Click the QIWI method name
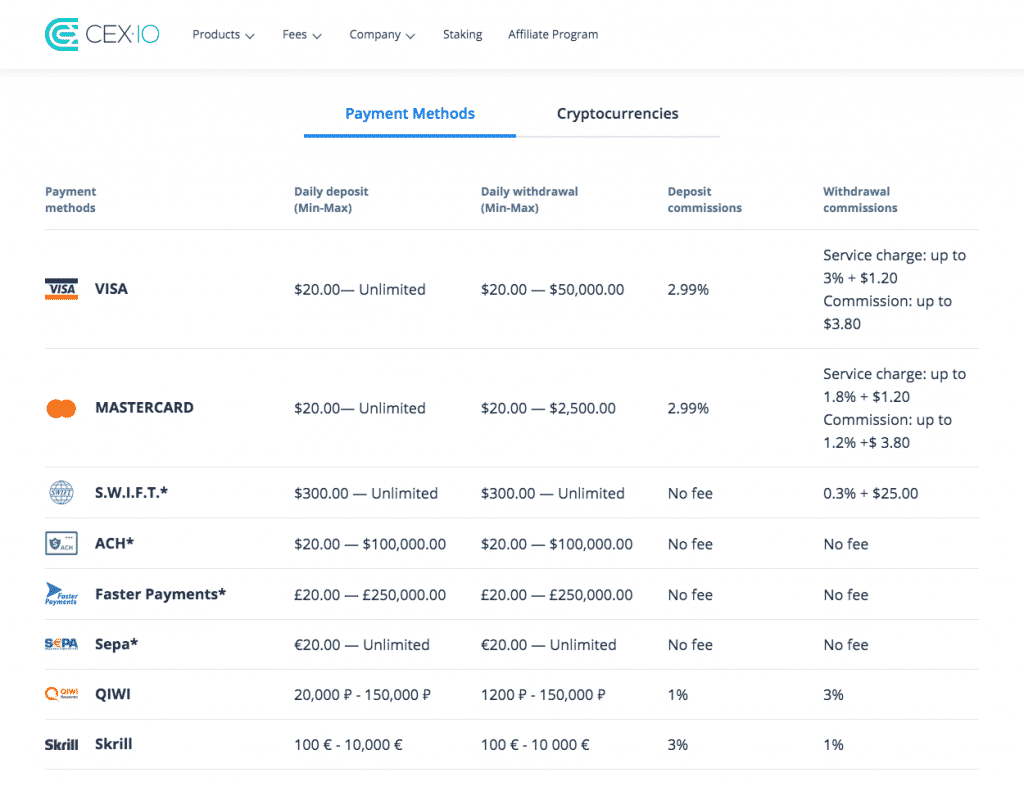1024x786 pixels. point(113,694)
